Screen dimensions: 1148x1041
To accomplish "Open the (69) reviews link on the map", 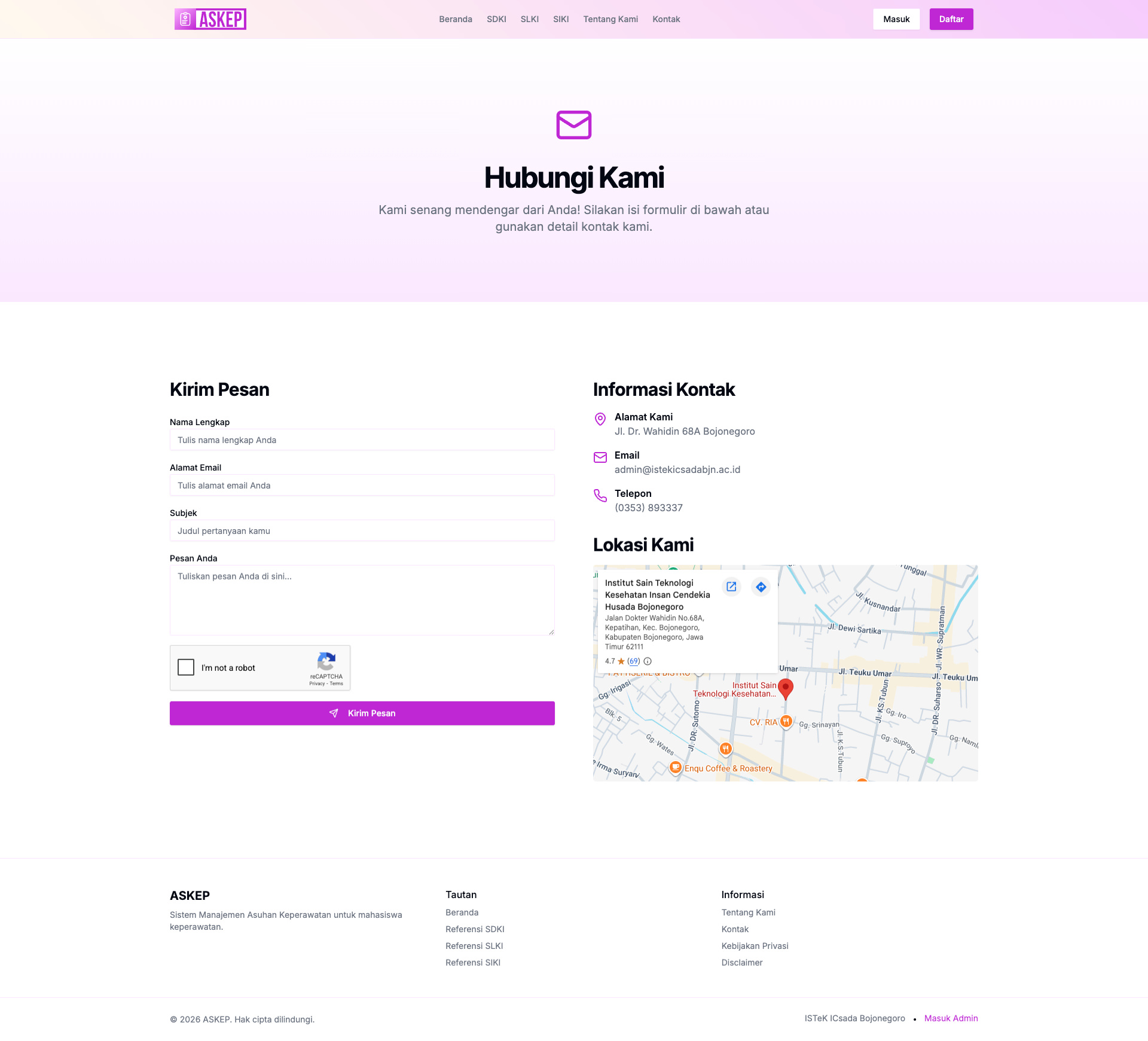I will click(x=633, y=661).
